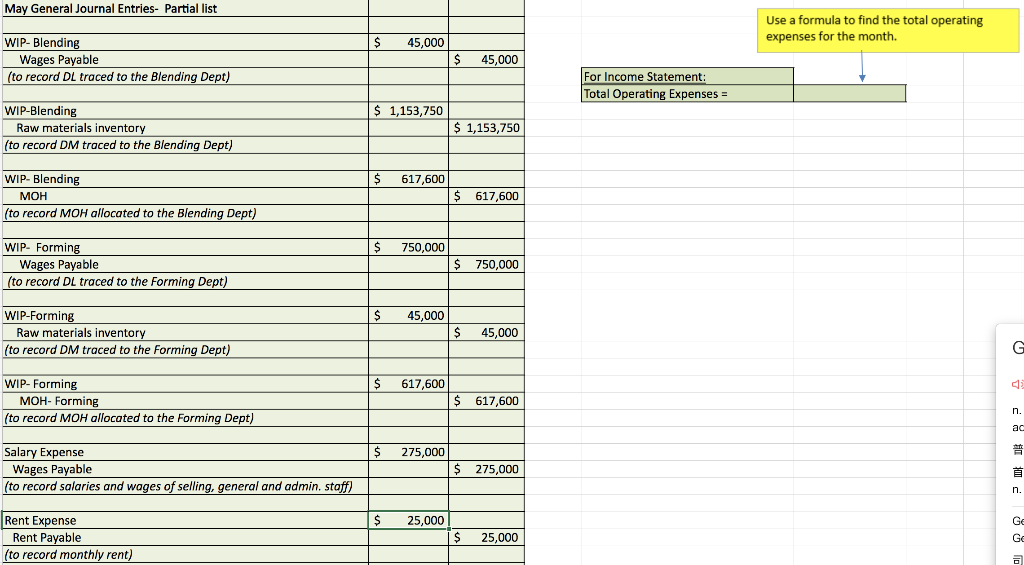The height and width of the screenshot is (565, 1024).
Task: Select the $750,000 debit for WIP- Forming
Action: coord(409,248)
